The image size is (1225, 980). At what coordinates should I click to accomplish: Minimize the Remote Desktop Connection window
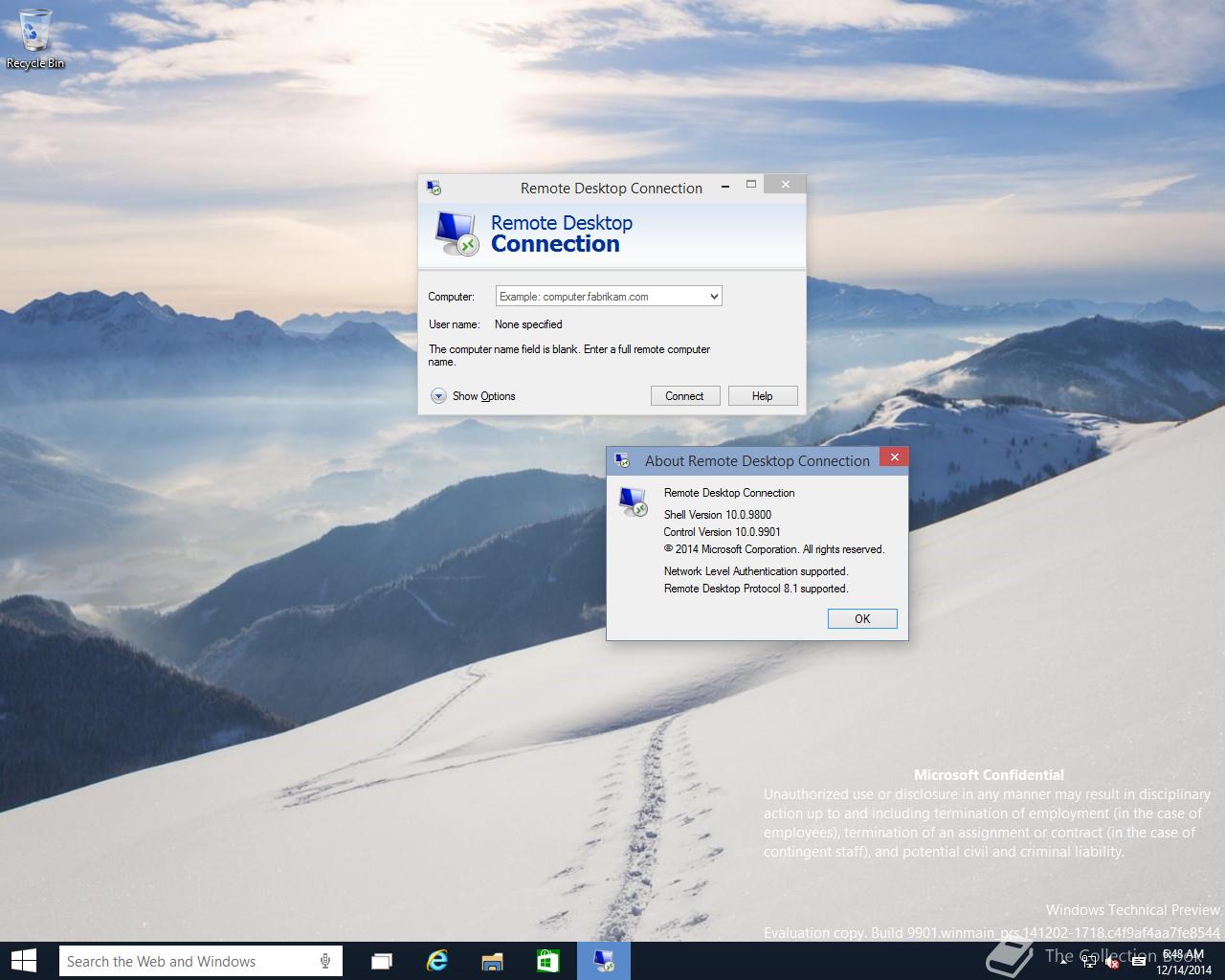(x=725, y=184)
